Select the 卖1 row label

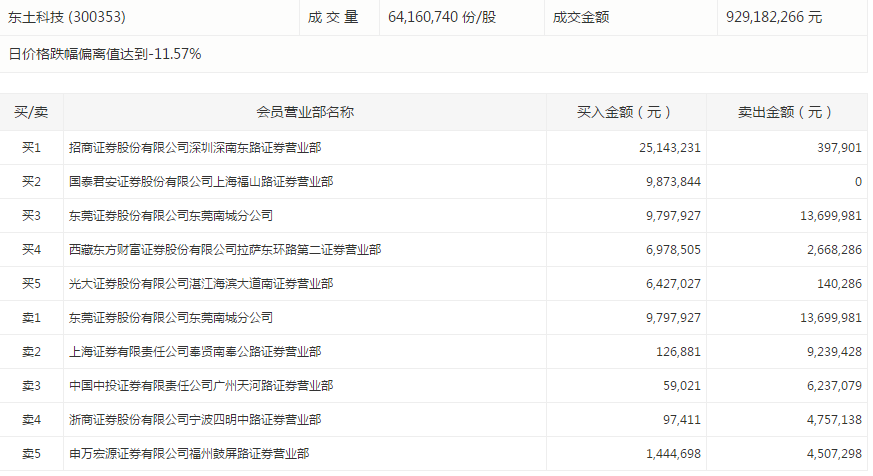click(x=31, y=317)
